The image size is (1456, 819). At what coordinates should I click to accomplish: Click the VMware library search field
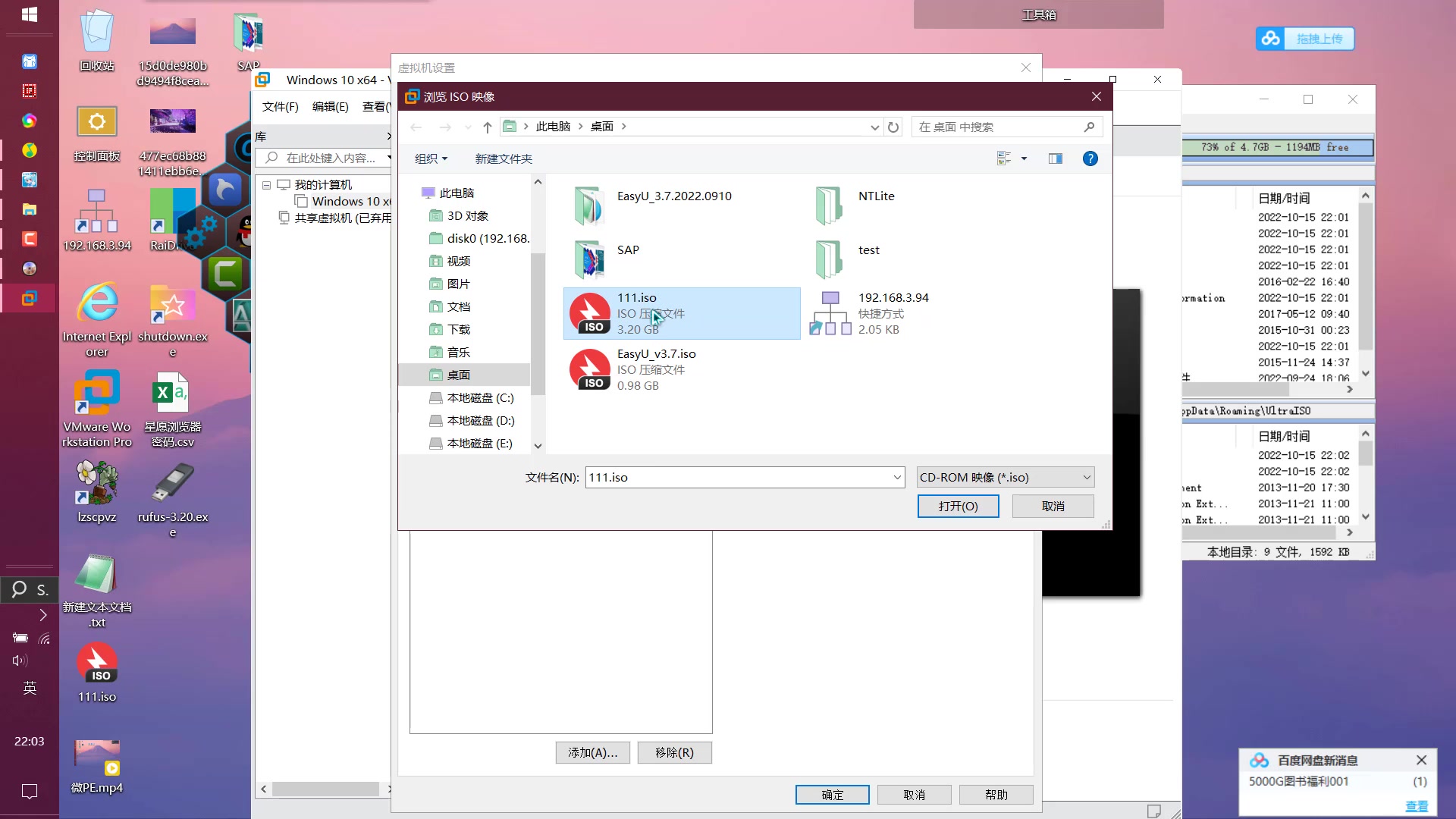click(x=323, y=158)
